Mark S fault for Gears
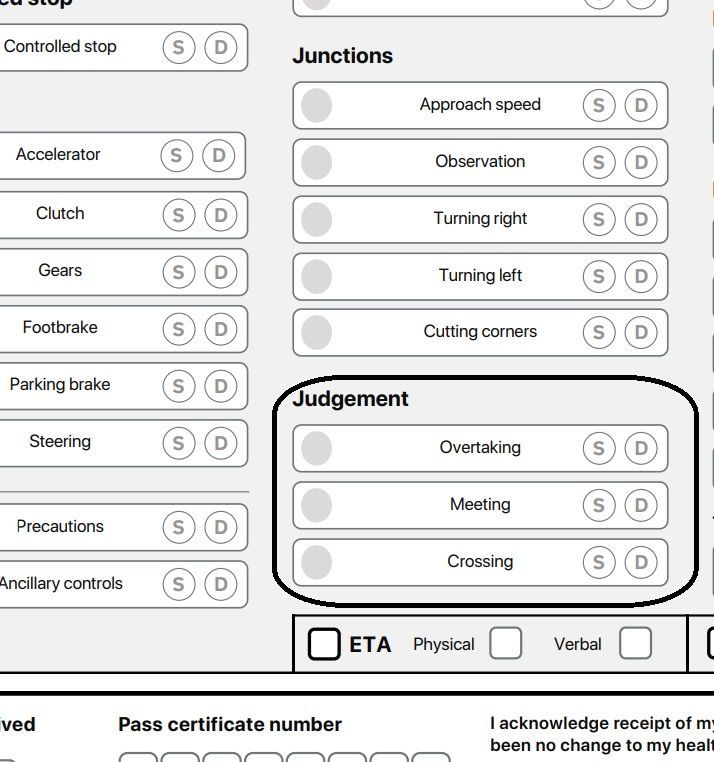 (178, 272)
